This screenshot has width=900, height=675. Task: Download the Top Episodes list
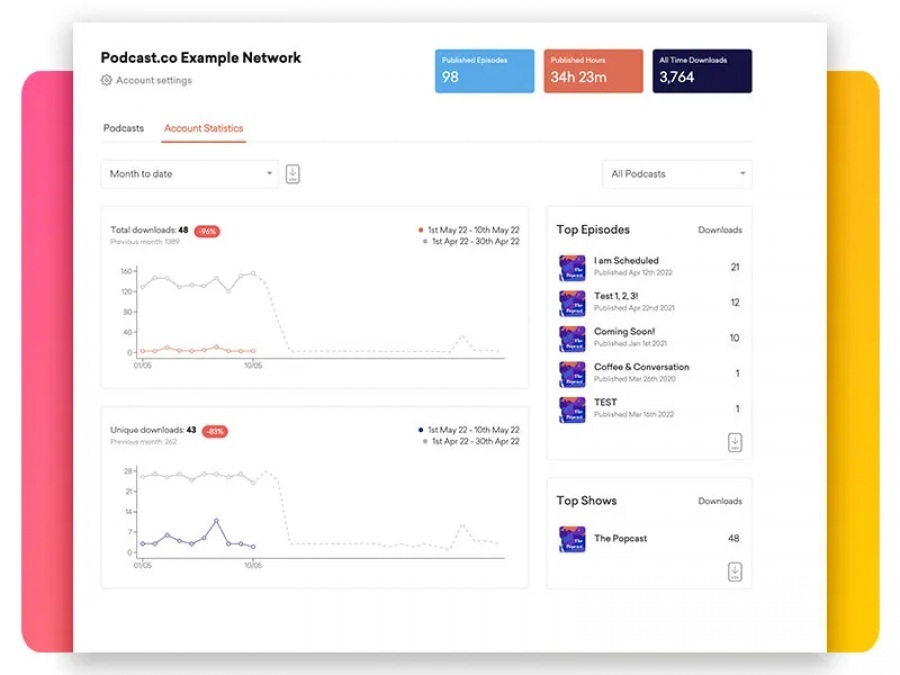[x=735, y=442]
